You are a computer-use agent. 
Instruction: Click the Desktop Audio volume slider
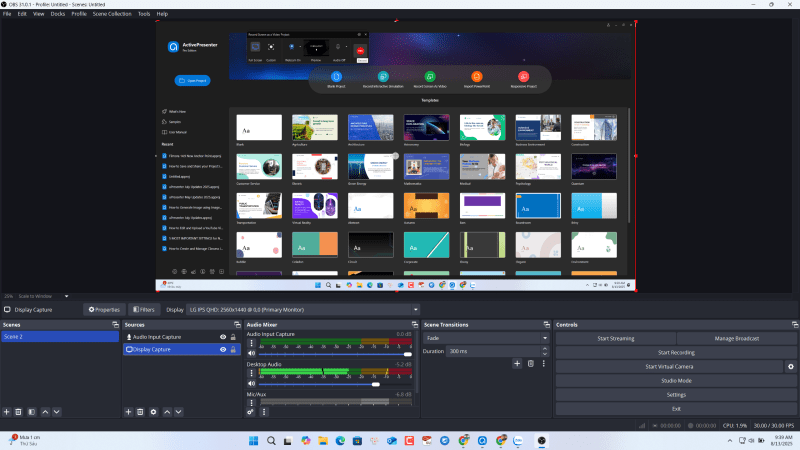point(320,384)
